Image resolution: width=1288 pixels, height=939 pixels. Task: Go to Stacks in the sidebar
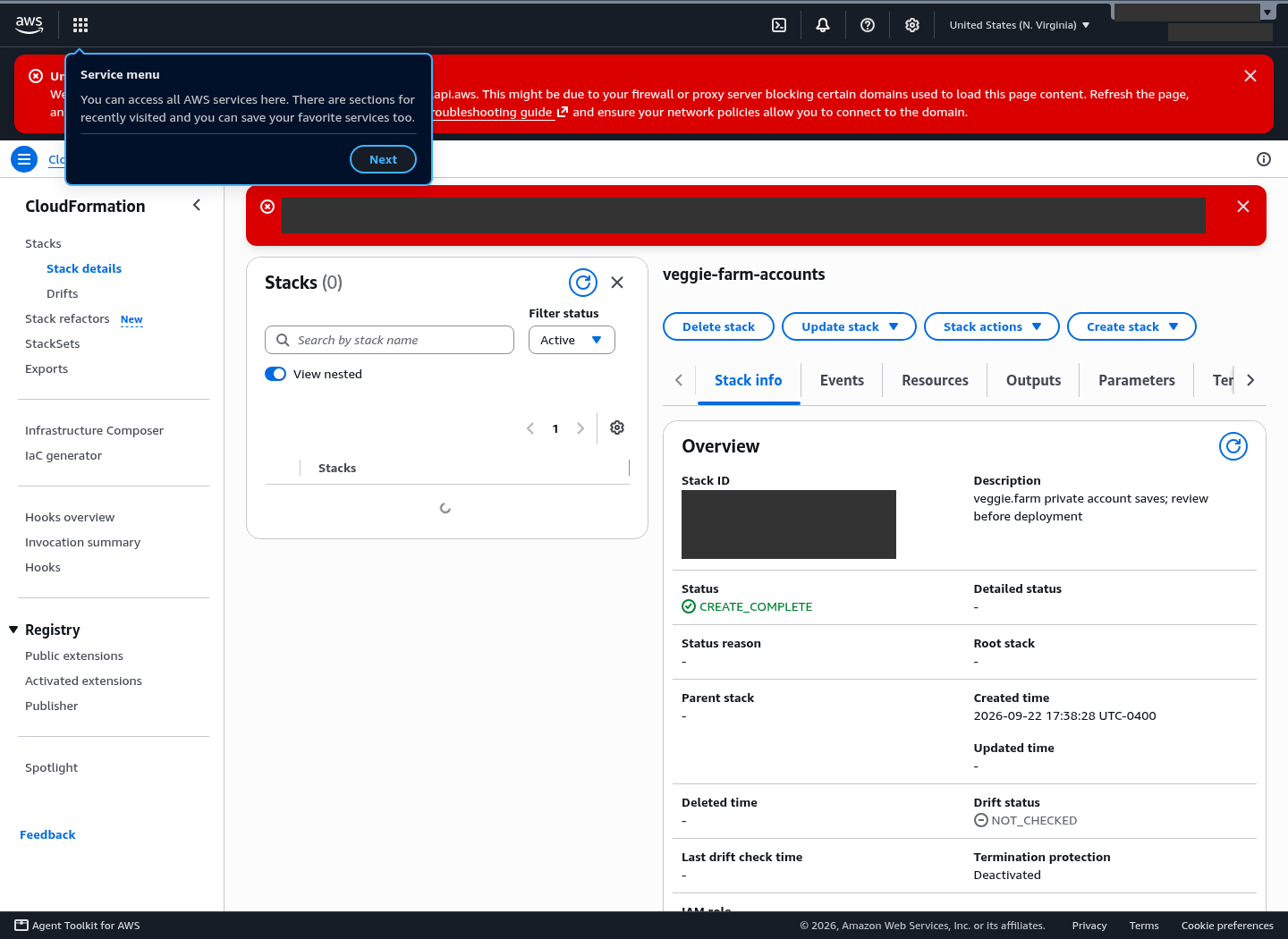point(43,243)
